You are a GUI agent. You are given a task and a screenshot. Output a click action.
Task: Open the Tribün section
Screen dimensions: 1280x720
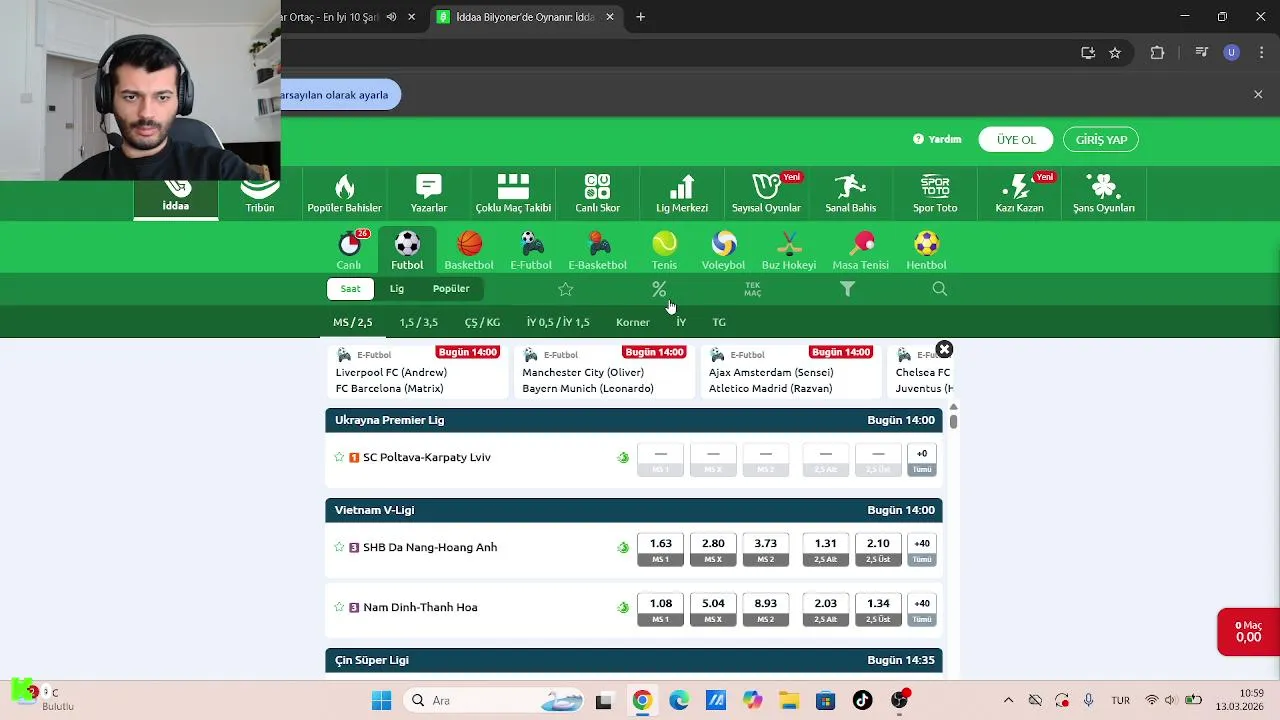click(260, 197)
